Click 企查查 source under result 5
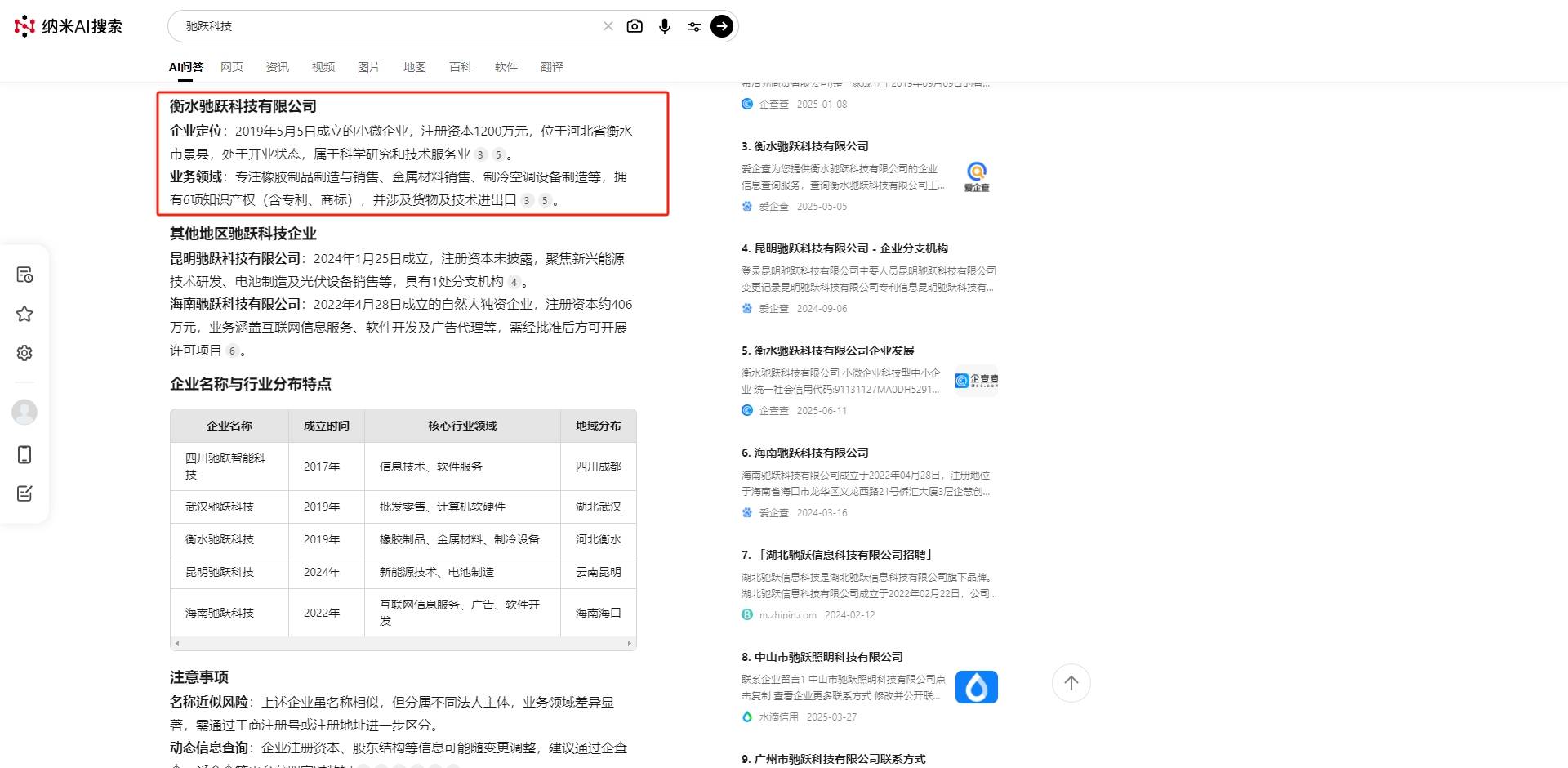The image size is (1568, 768). click(x=774, y=411)
